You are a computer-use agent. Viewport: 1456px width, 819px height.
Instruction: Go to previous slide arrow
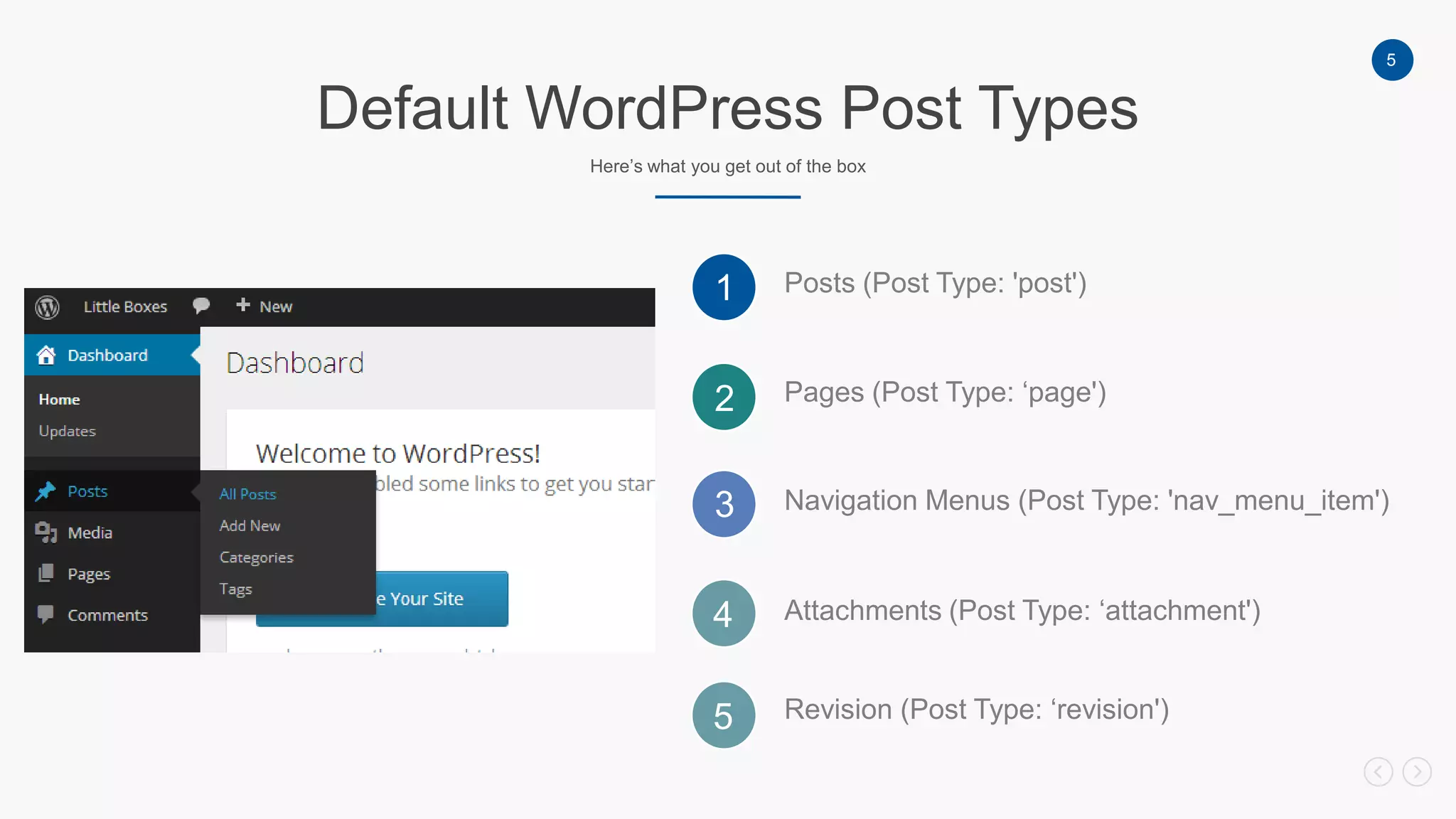pyautogui.click(x=1378, y=772)
